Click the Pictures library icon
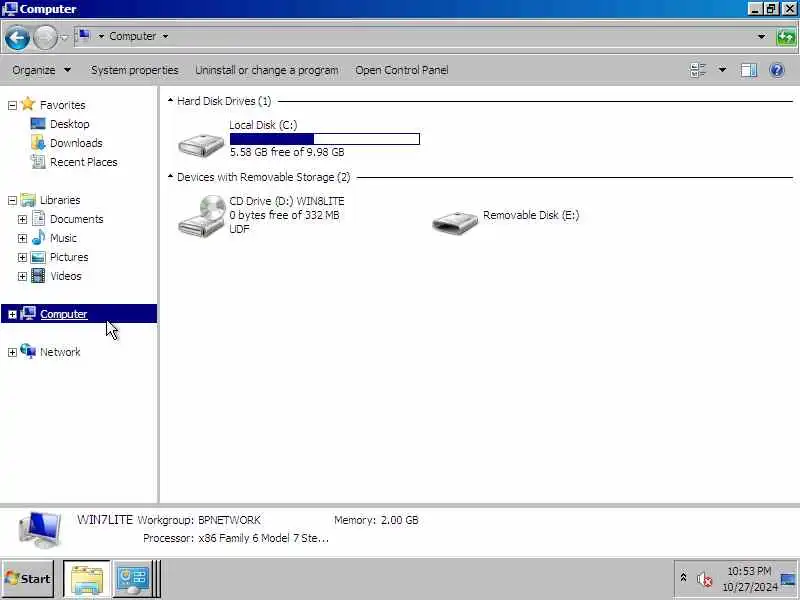This screenshot has width=800, height=600. 38,257
